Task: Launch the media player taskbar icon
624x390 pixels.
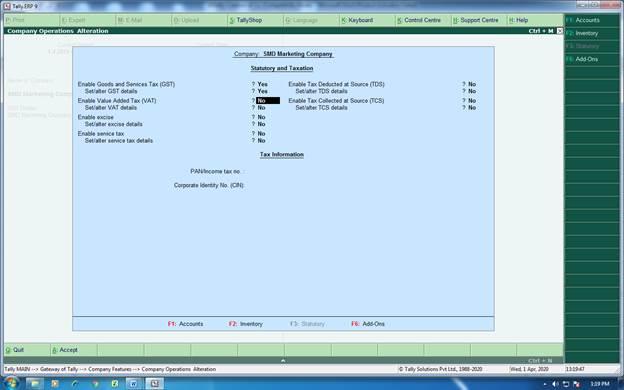Action: coord(55,384)
